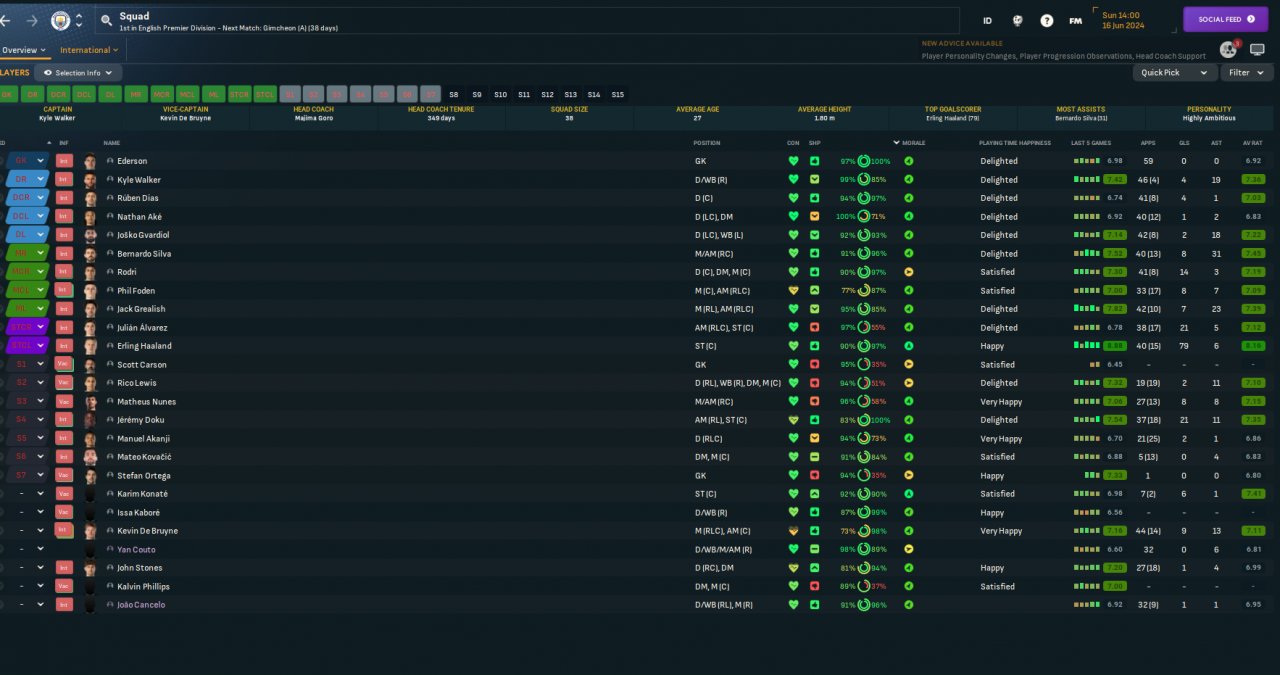Open staff advice icon with red badge
The image size is (1280, 675).
coord(1229,49)
